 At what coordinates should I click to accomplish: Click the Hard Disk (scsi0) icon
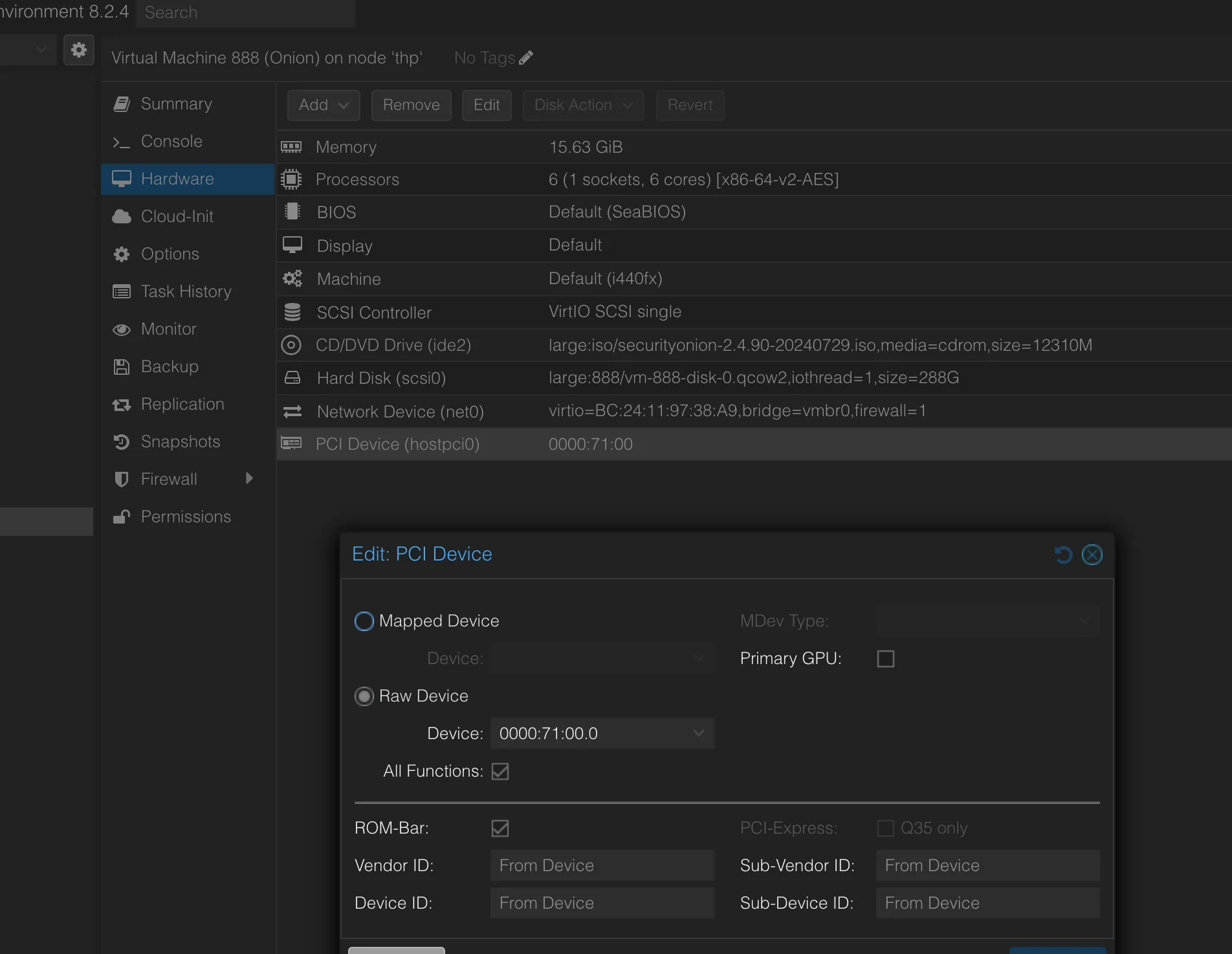pos(292,378)
